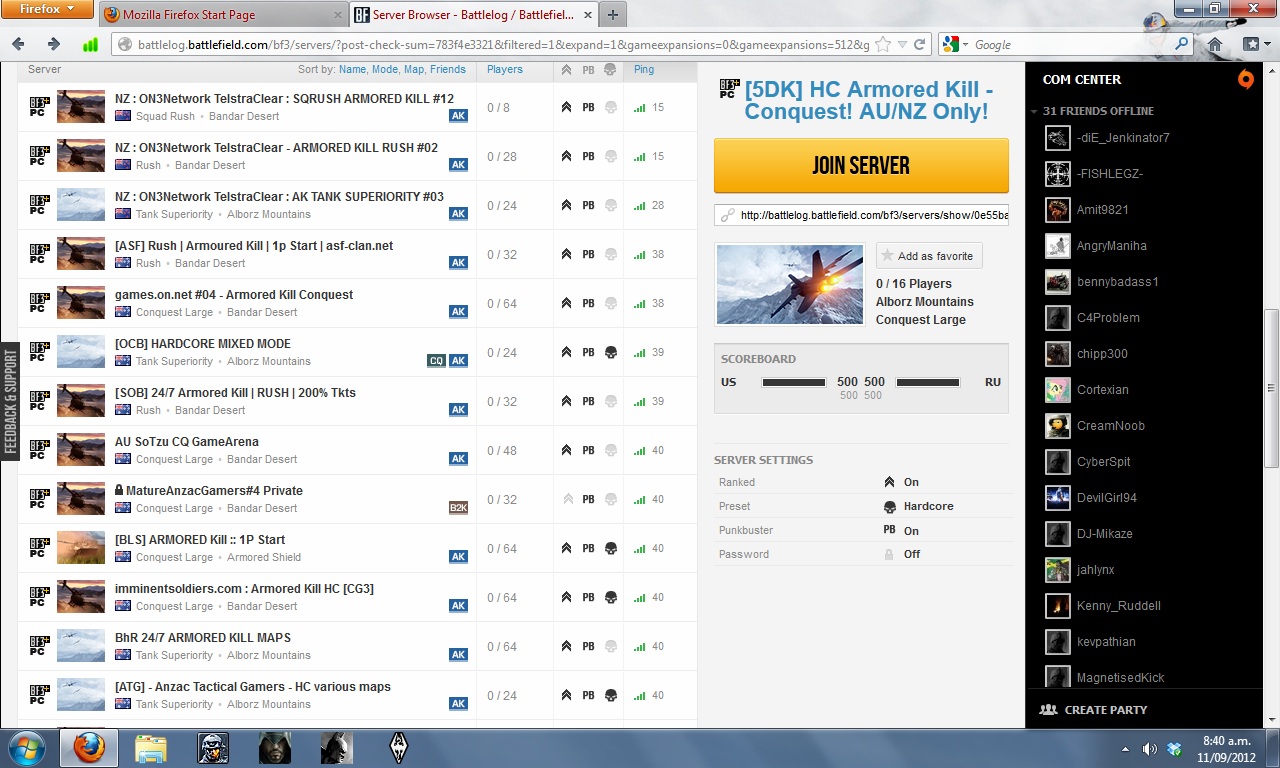Click the skull preset column header
The height and width of the screenshot is (768, 1280).
(x=611, y=70)
